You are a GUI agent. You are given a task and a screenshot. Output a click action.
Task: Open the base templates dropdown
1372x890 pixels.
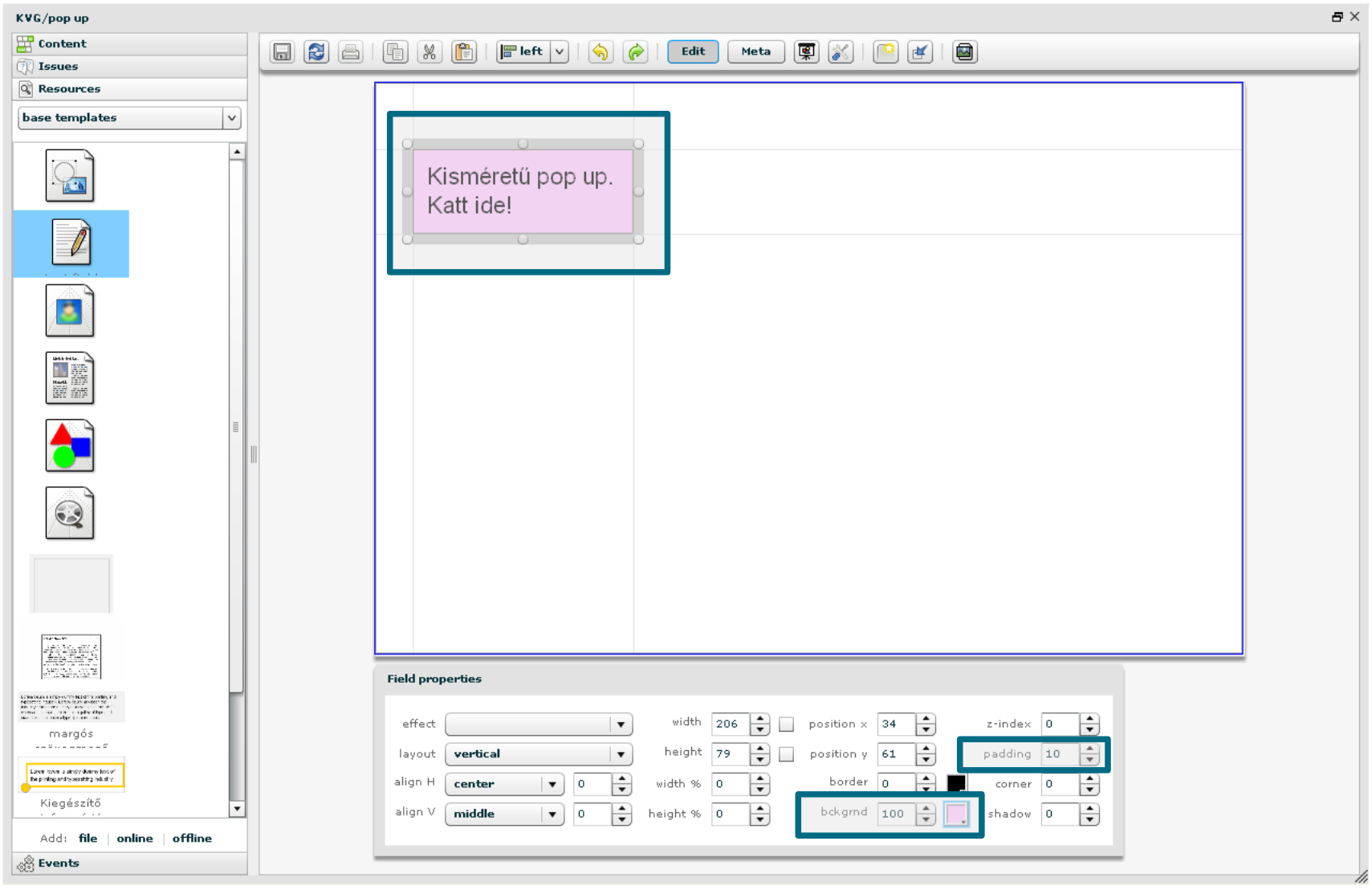tap(231, 118)
